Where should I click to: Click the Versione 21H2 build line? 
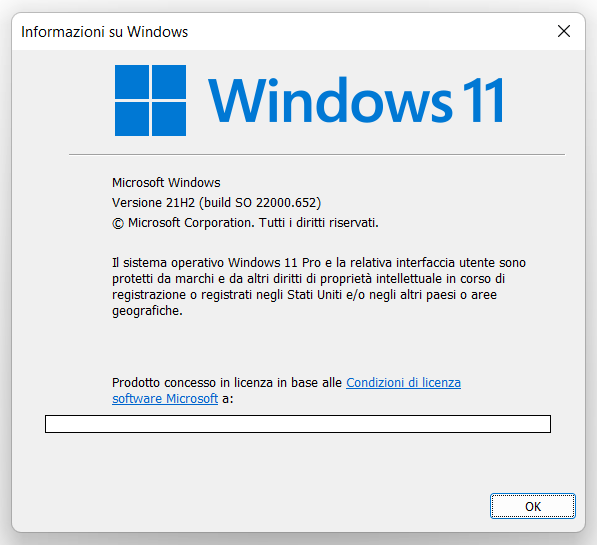click(216, 203)
